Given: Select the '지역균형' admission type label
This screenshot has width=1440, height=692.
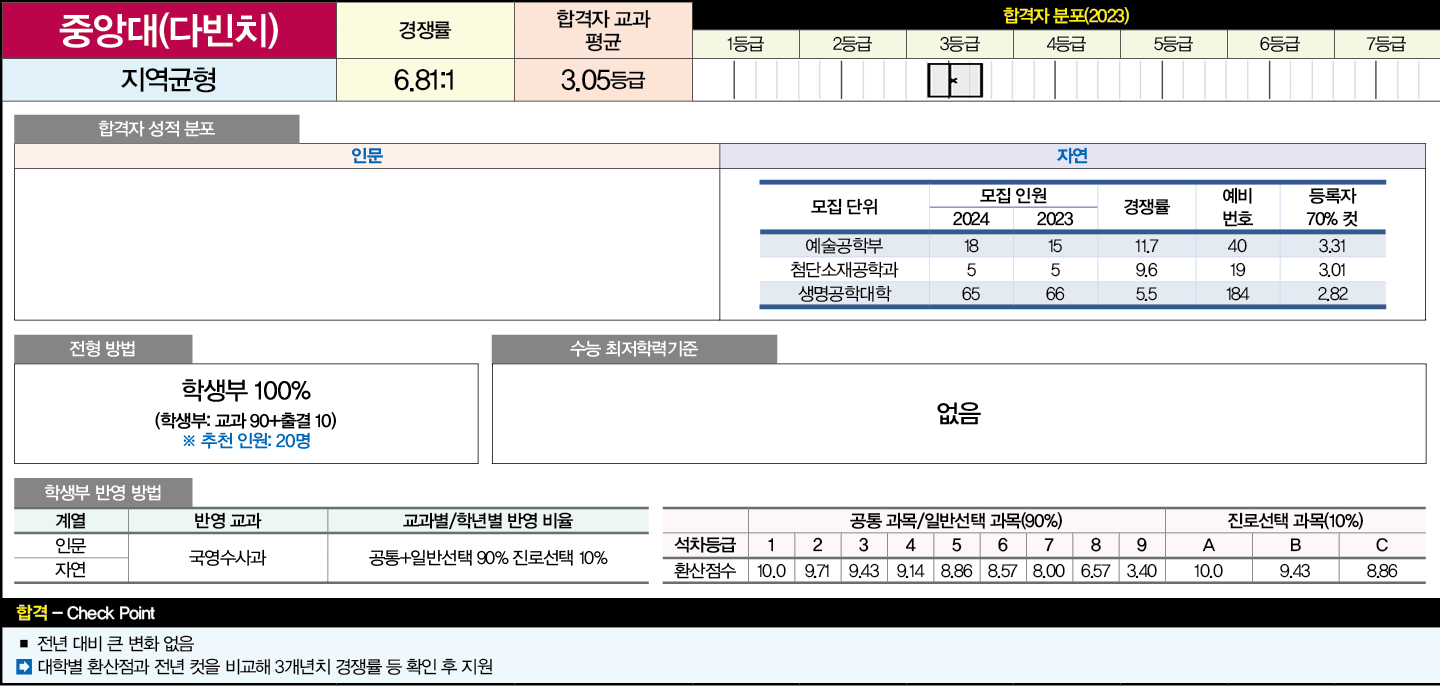Looking at the screenshot, I should [168, 80].
